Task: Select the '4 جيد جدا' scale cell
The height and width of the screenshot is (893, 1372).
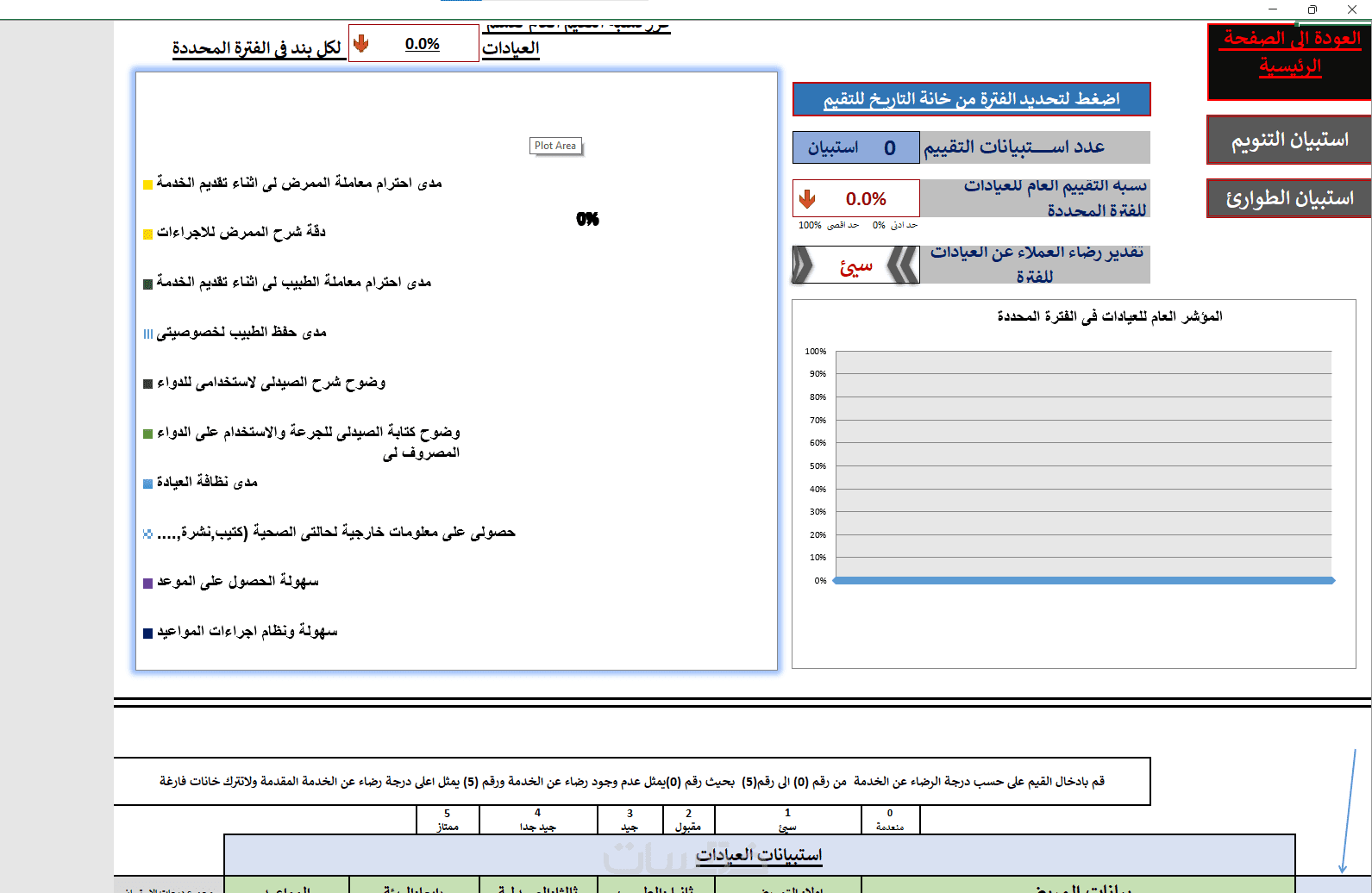Action: (538, 820)
